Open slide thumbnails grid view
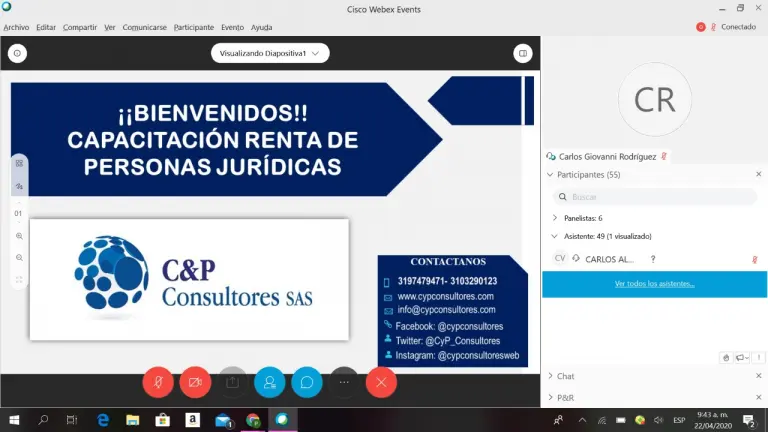Viewport: 768px width, 432px height. pos(19,163)
